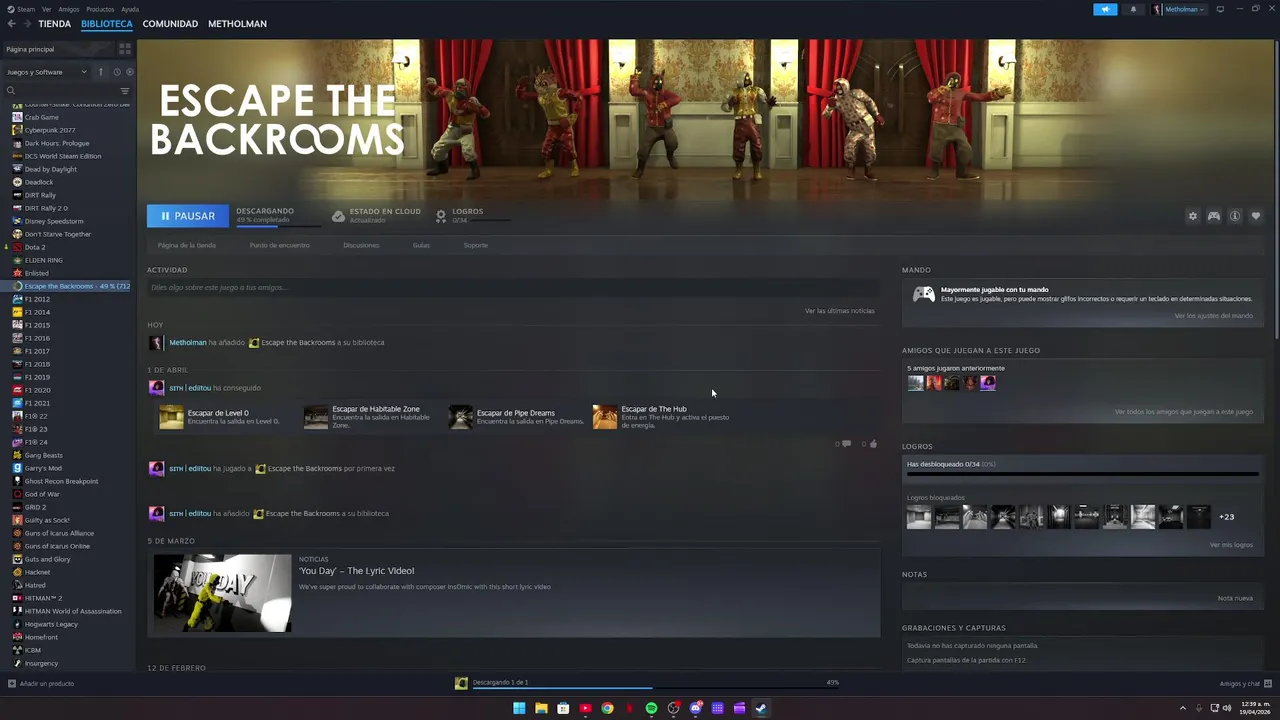
Task: Select Cyberpunk 2077 in the library list
Action: (49, 130)
